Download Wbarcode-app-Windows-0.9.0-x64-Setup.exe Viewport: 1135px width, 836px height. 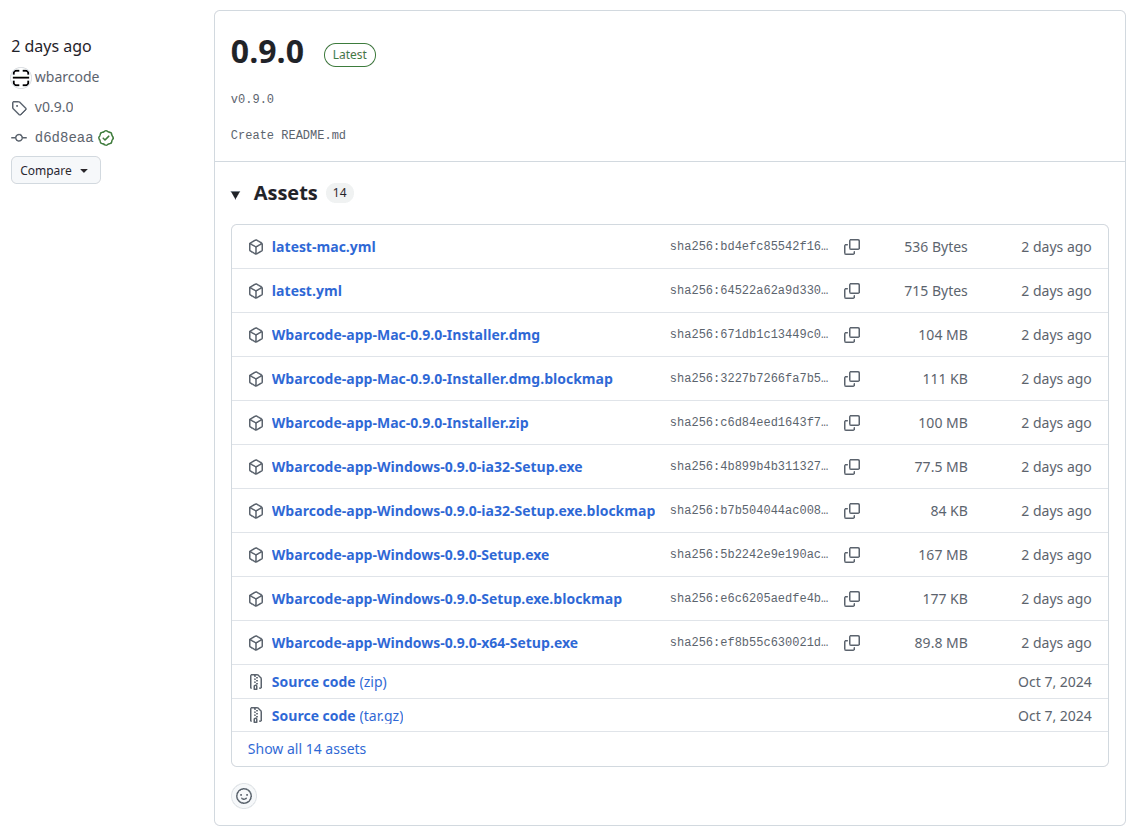coord(424,642)
